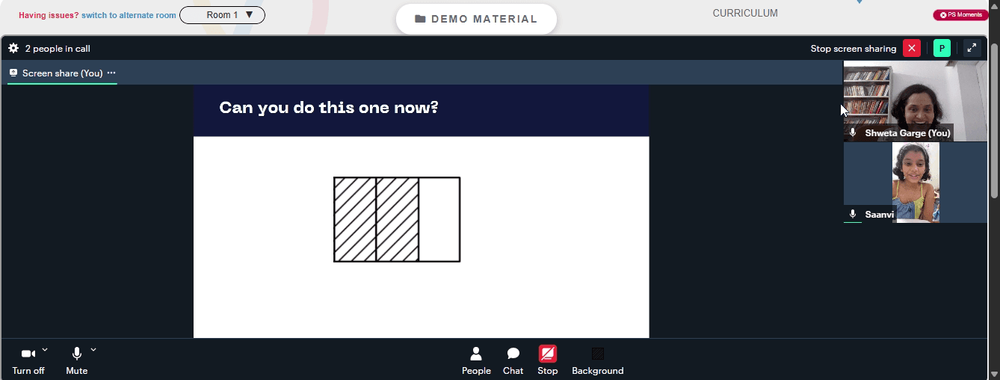Expand camera options chevron
The height and width of the screenshot is (380, 1000).
45,349
